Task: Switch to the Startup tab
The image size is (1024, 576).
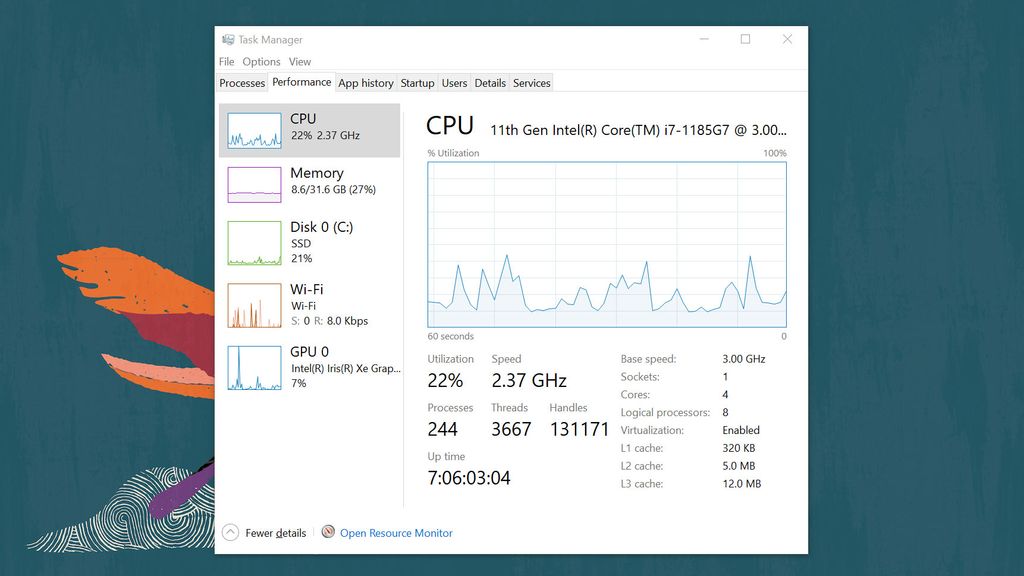Action: [x=417, y=83]
